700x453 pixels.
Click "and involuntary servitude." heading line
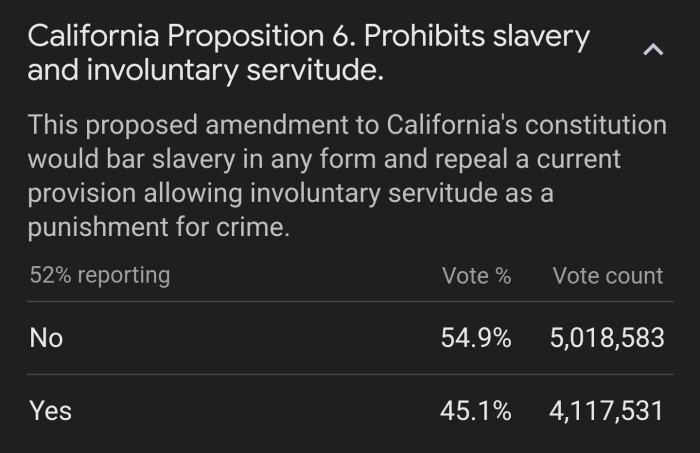click(205, 71)
